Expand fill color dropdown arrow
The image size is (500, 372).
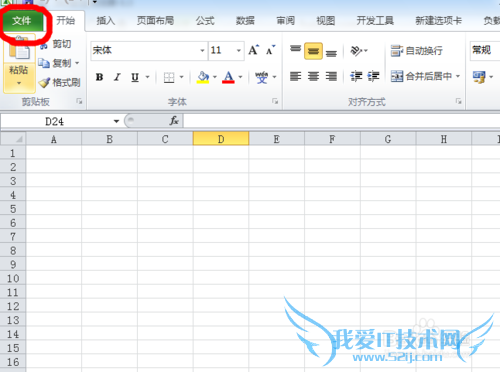click(215, 77)
